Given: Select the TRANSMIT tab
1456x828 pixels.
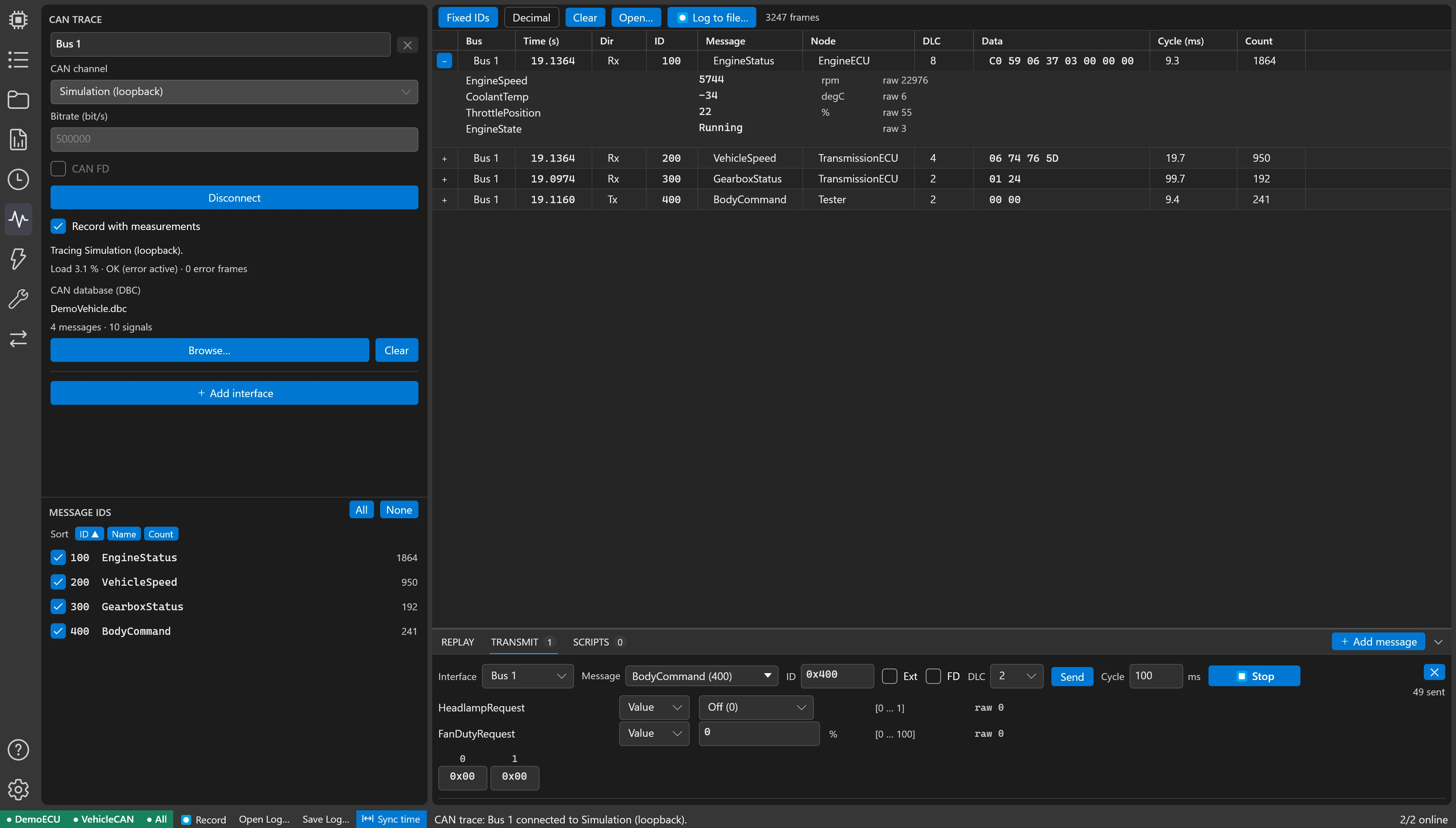Looking at the screenshot, I should pos(523,642).
